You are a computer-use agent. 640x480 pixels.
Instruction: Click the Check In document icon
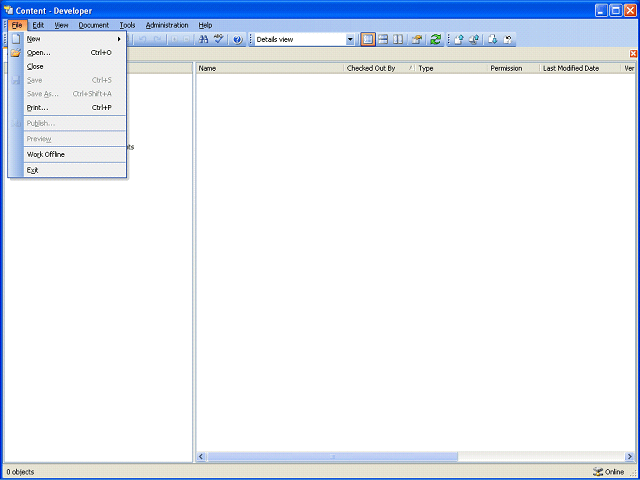coord(459,40)
